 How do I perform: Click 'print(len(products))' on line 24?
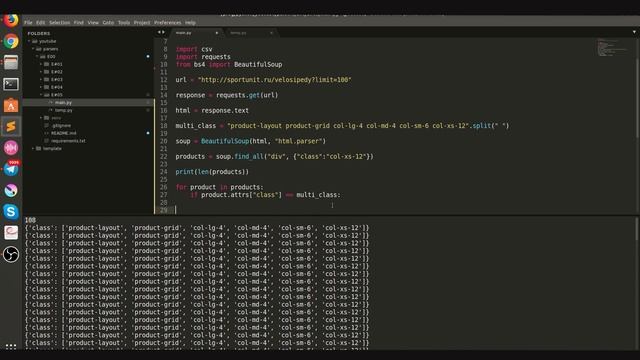tap(212, 172)
